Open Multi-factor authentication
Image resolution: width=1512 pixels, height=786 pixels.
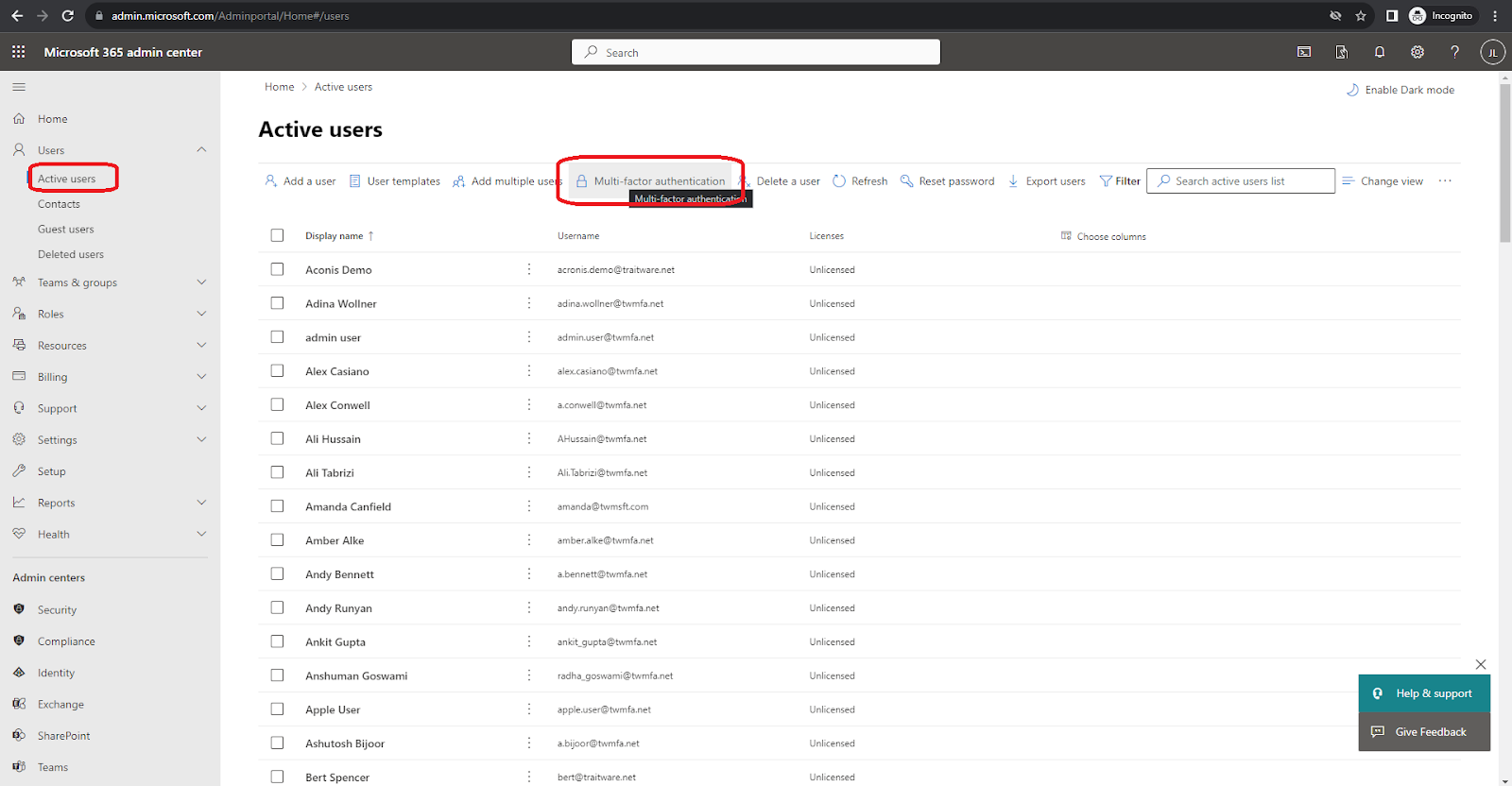(651, 180)
